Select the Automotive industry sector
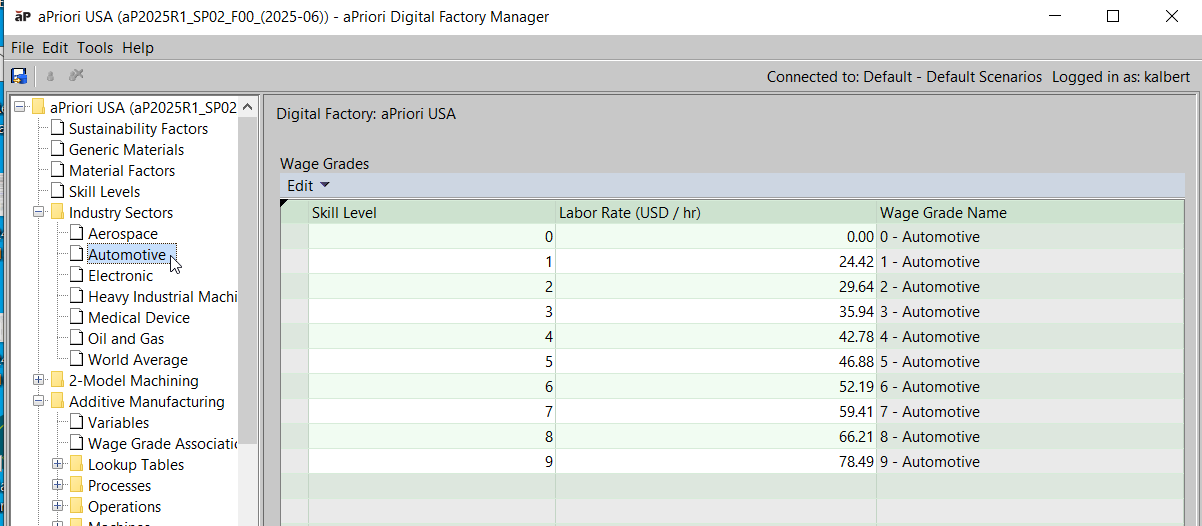This screenshot has width=1202, height=526. (x=127, y=254)
